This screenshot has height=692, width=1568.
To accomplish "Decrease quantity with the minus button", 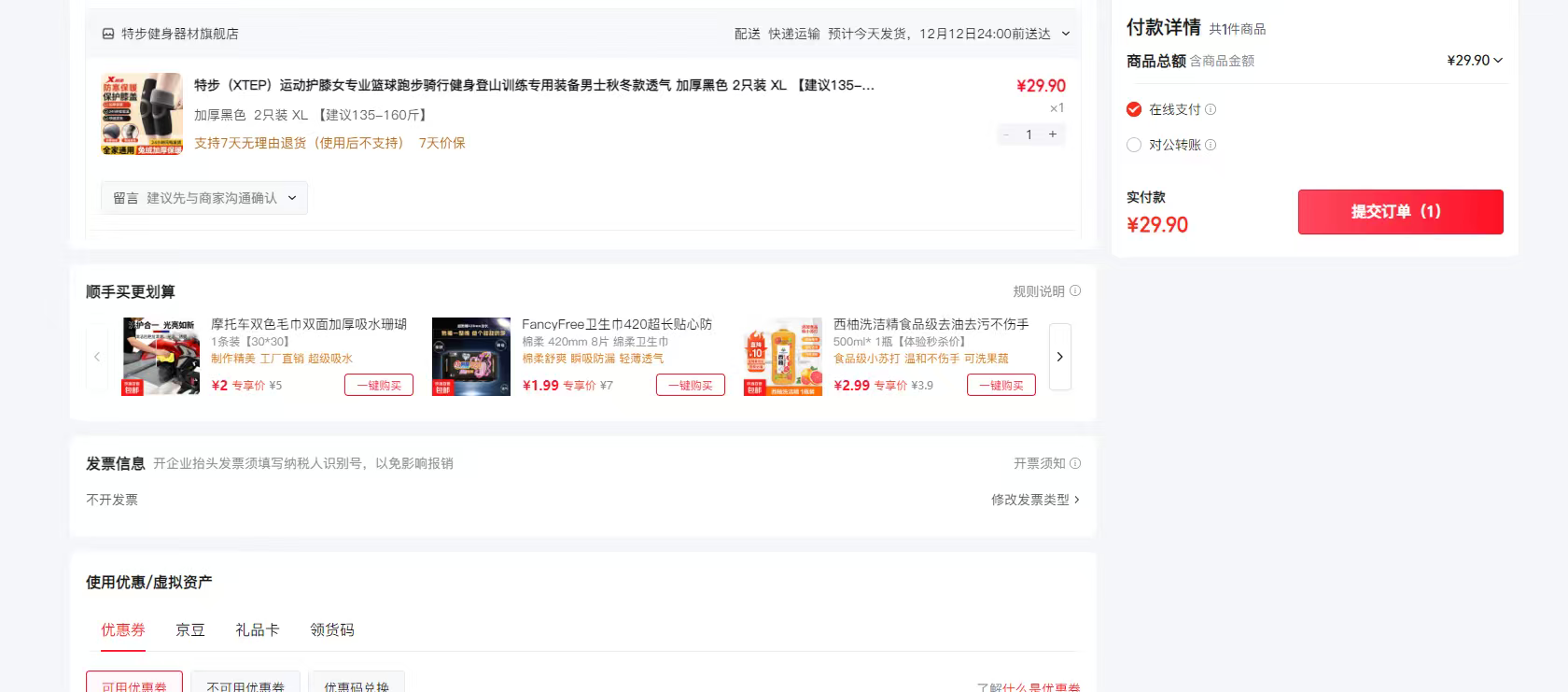I will (1006, 134).
